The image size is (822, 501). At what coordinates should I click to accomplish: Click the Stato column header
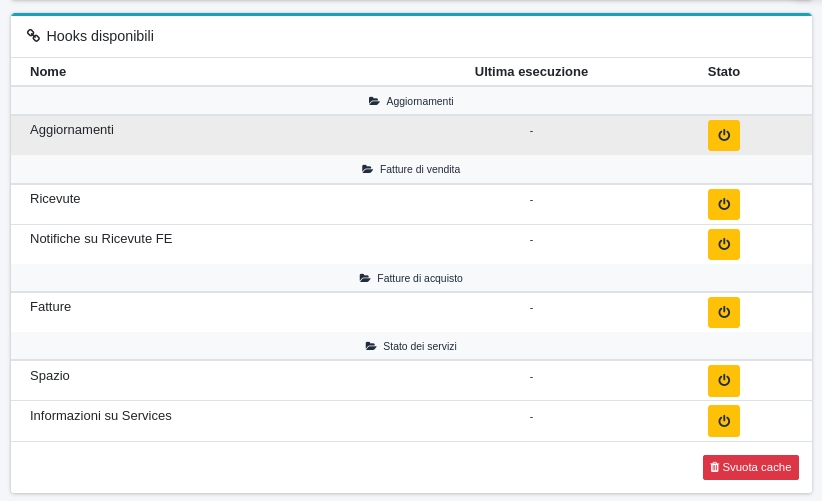723,71
